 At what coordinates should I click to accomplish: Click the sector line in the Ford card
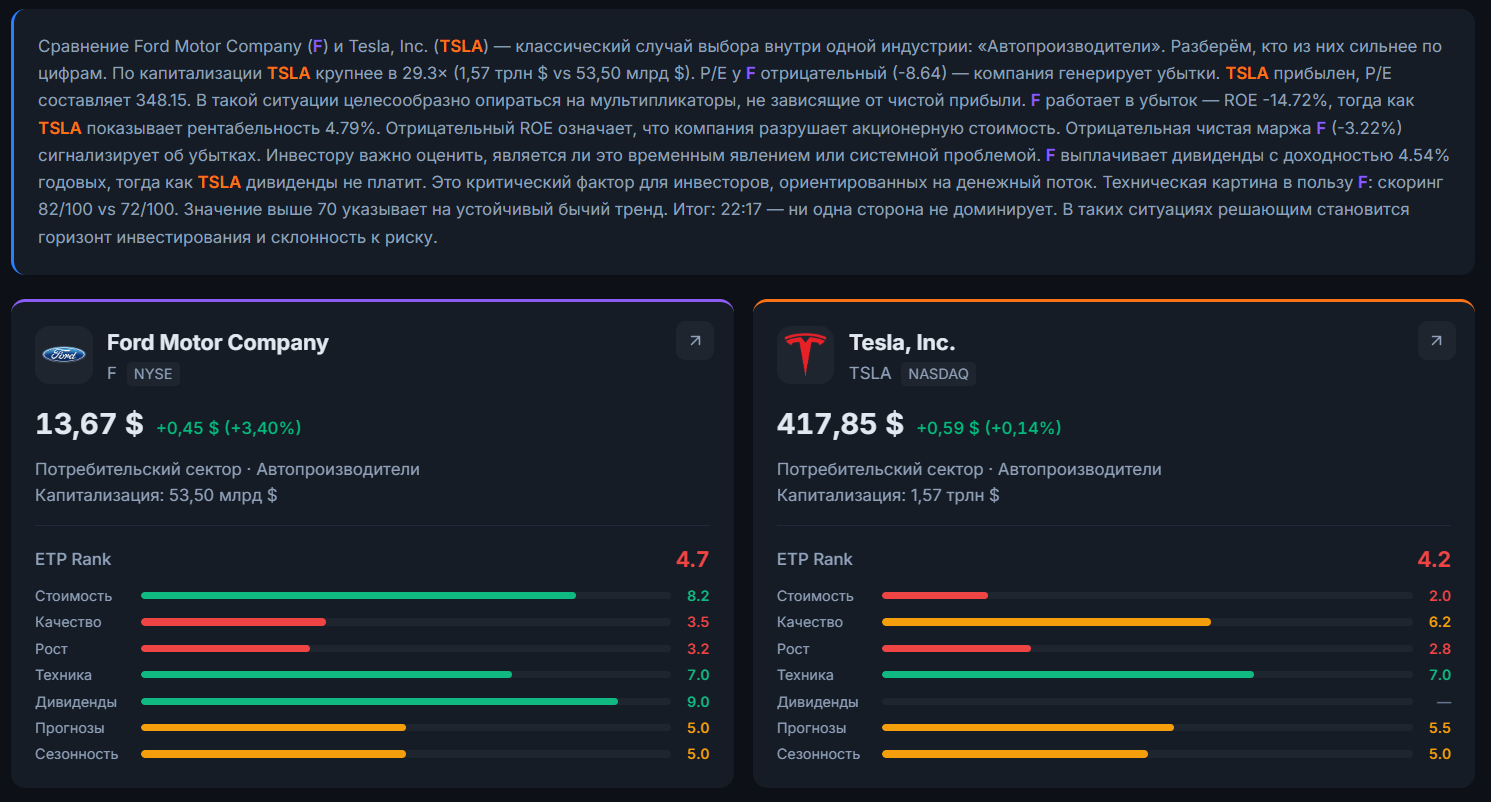[x=228, y=469]
